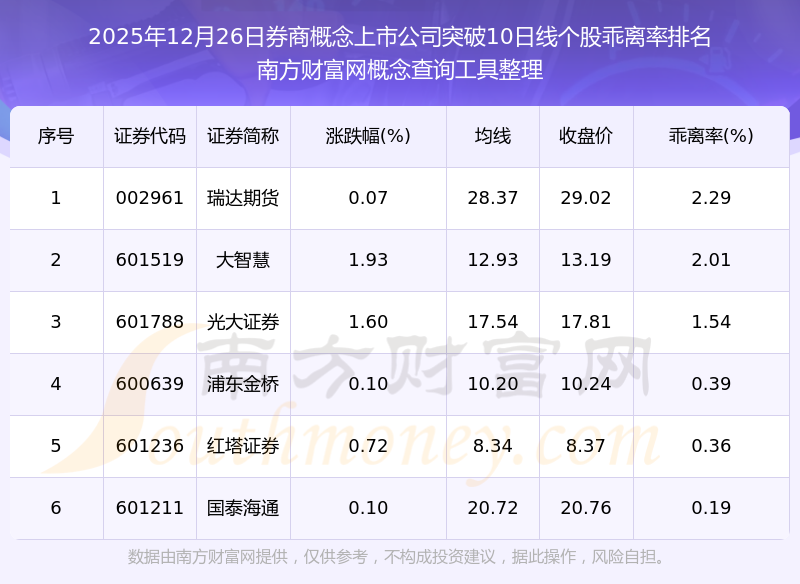
Task: Click stock name 国泰海通
Action: (x=243, y=508)
